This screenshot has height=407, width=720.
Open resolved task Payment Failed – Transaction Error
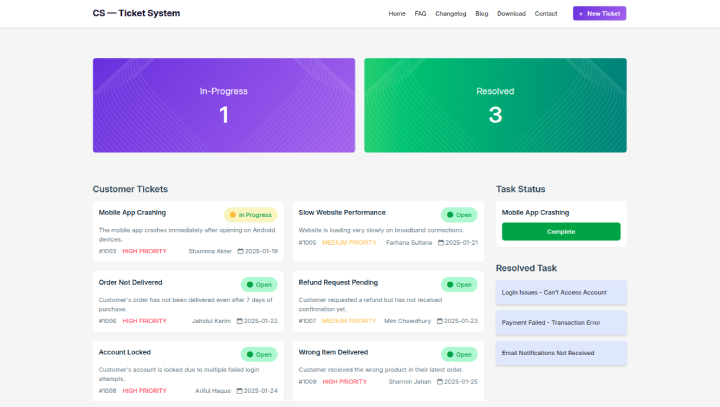click(x=561, y=322)
